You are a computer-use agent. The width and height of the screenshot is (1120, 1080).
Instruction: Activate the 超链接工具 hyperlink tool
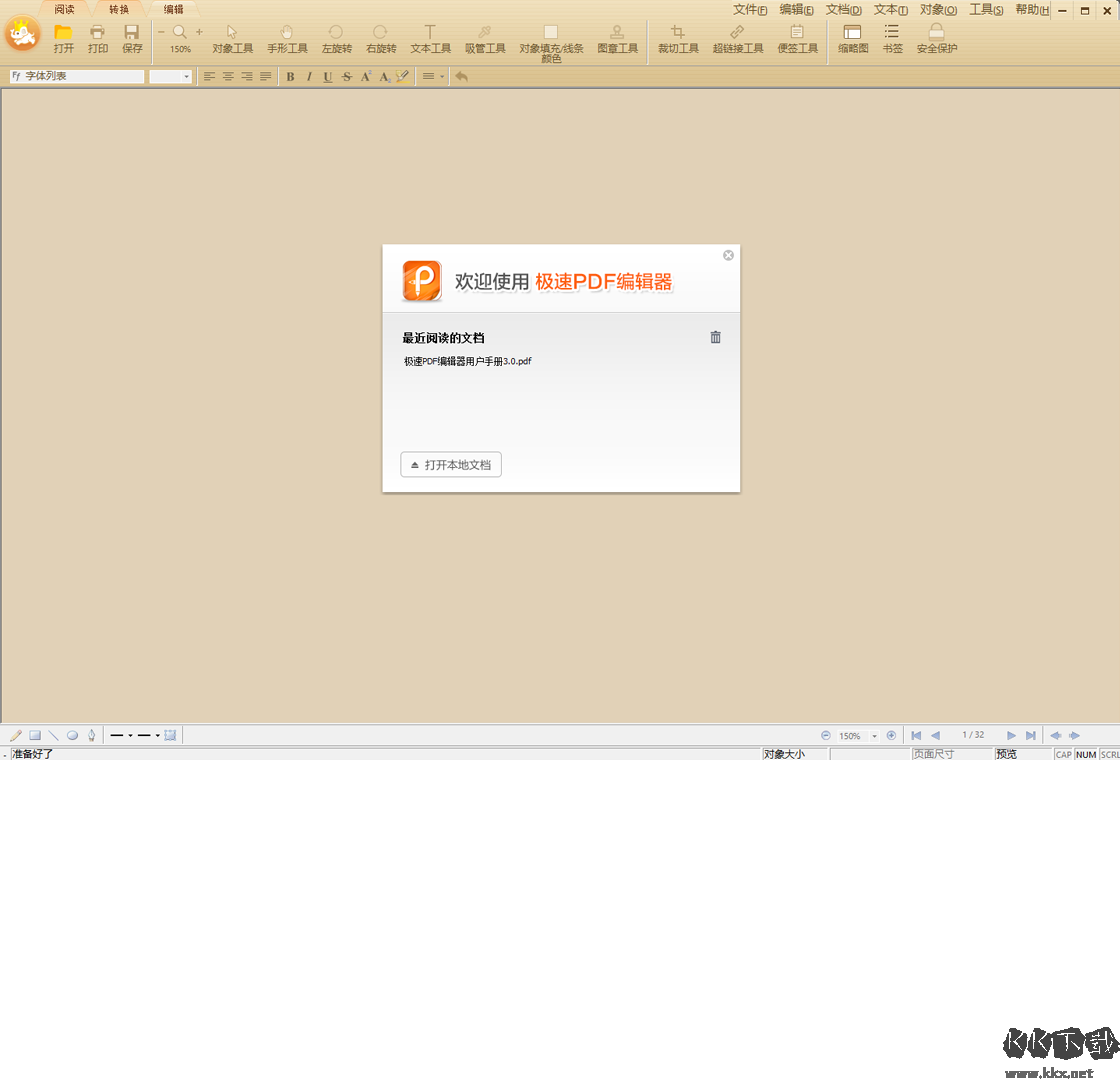point(738,39)
